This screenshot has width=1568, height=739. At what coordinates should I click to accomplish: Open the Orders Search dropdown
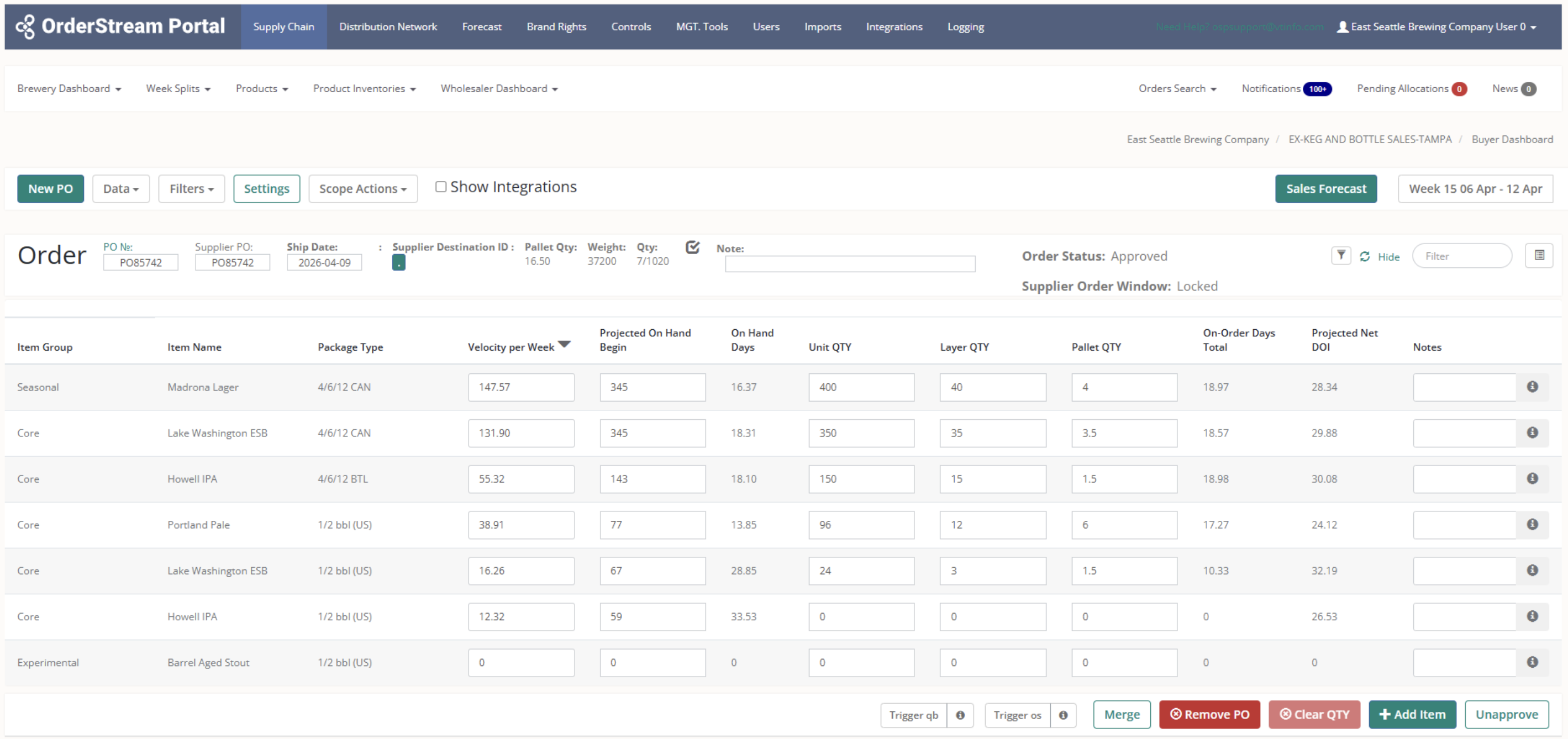(x=1177, y=89)
